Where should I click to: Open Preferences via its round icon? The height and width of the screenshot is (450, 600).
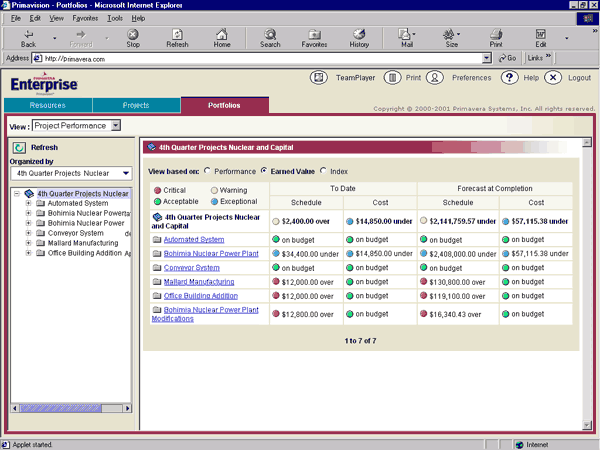point(435,78)
